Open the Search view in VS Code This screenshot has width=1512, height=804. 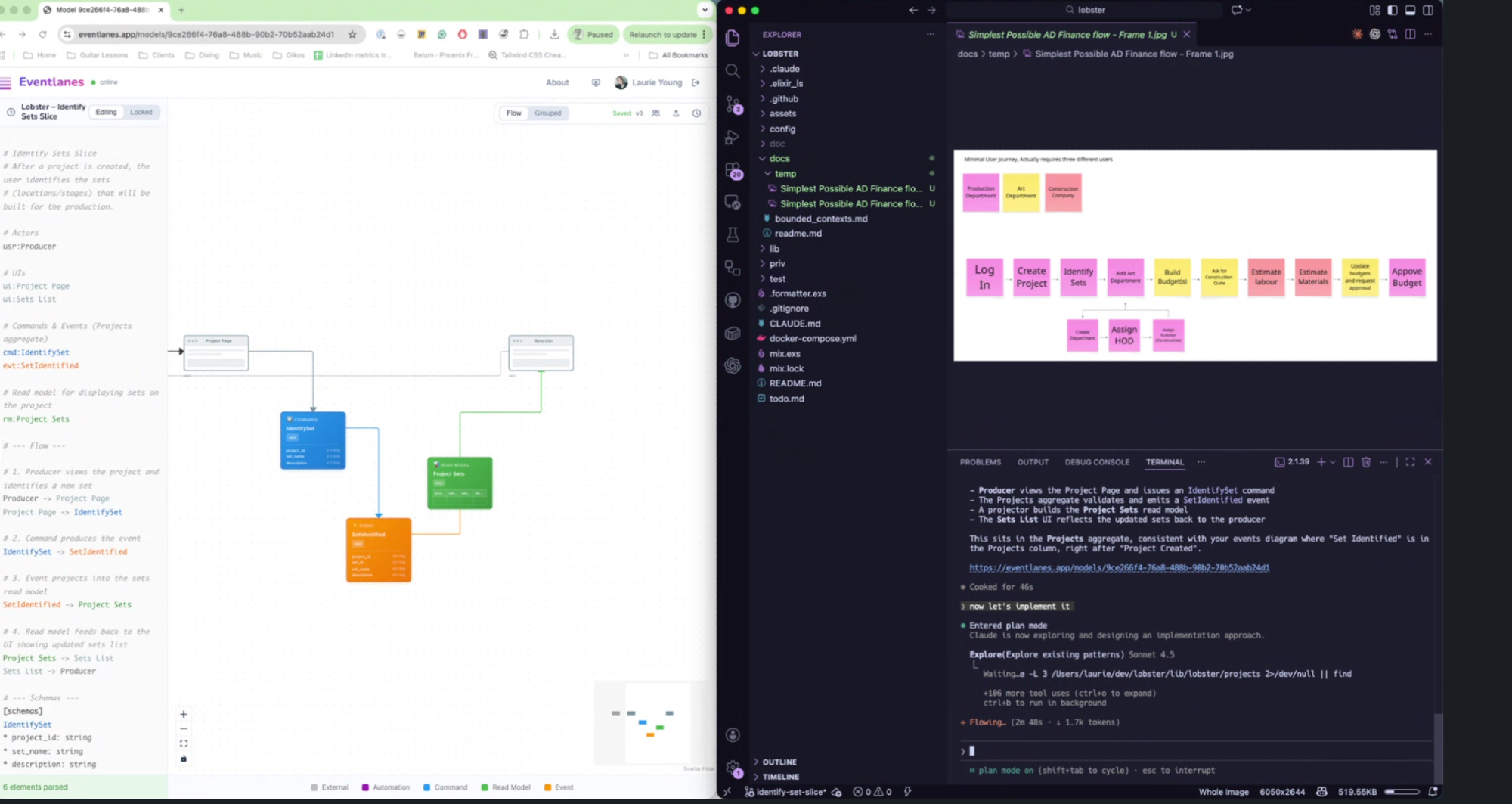click(x=733, y=71)
